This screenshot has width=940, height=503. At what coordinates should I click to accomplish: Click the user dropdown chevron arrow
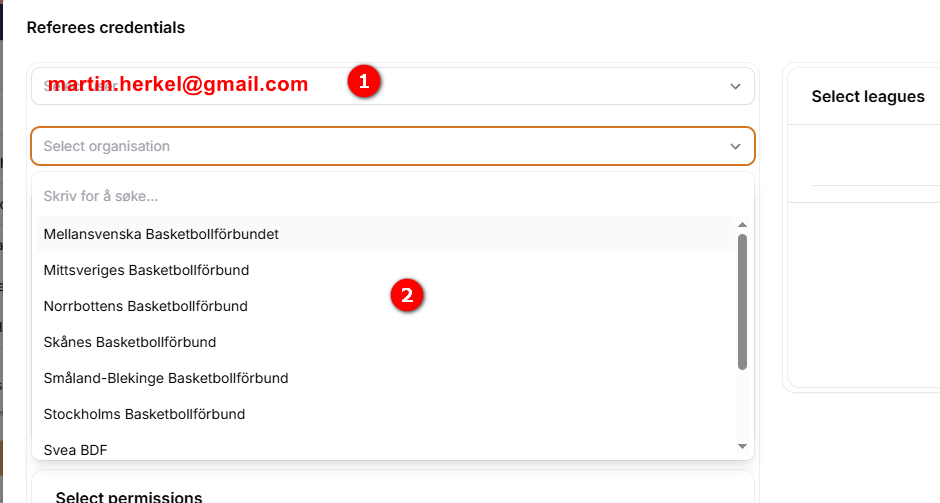[736, 86]
